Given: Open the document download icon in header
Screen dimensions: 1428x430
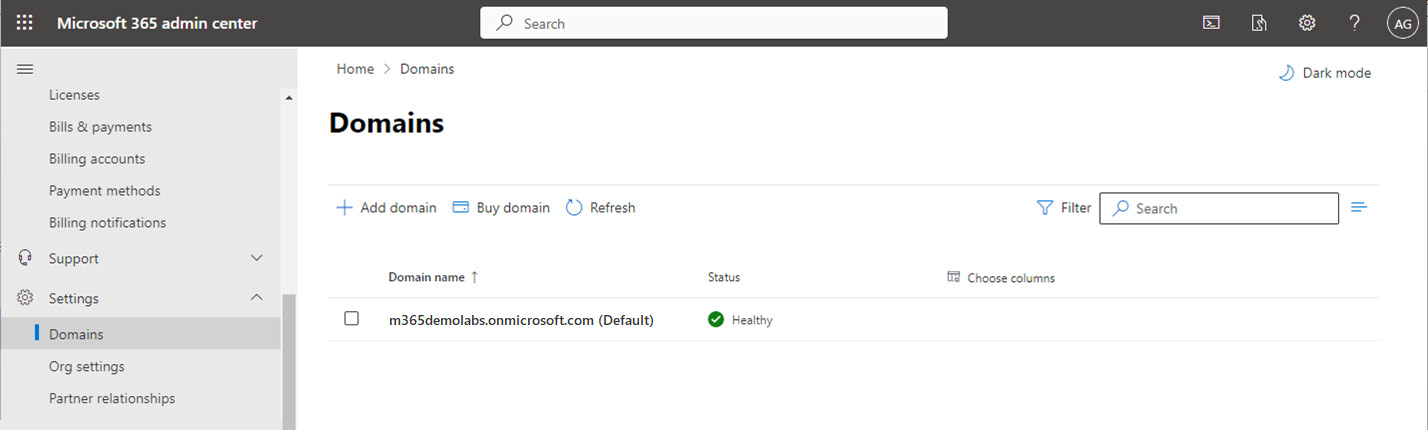Looking at the screenshot, I should pyautogui.click(x=1259, y=23).
